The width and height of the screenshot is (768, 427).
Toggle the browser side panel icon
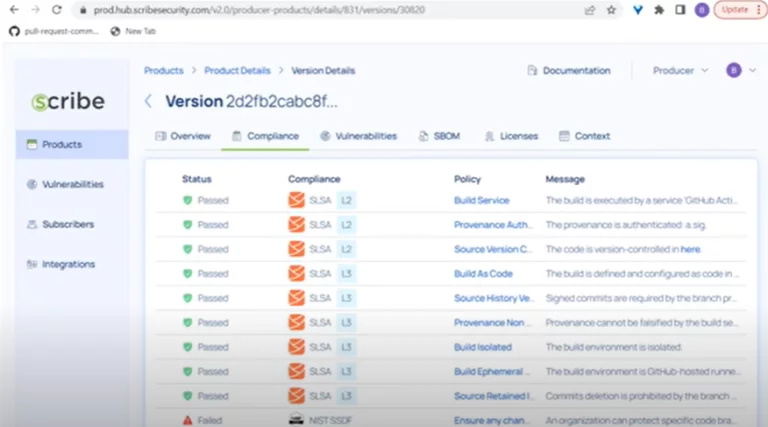(680, 10)
